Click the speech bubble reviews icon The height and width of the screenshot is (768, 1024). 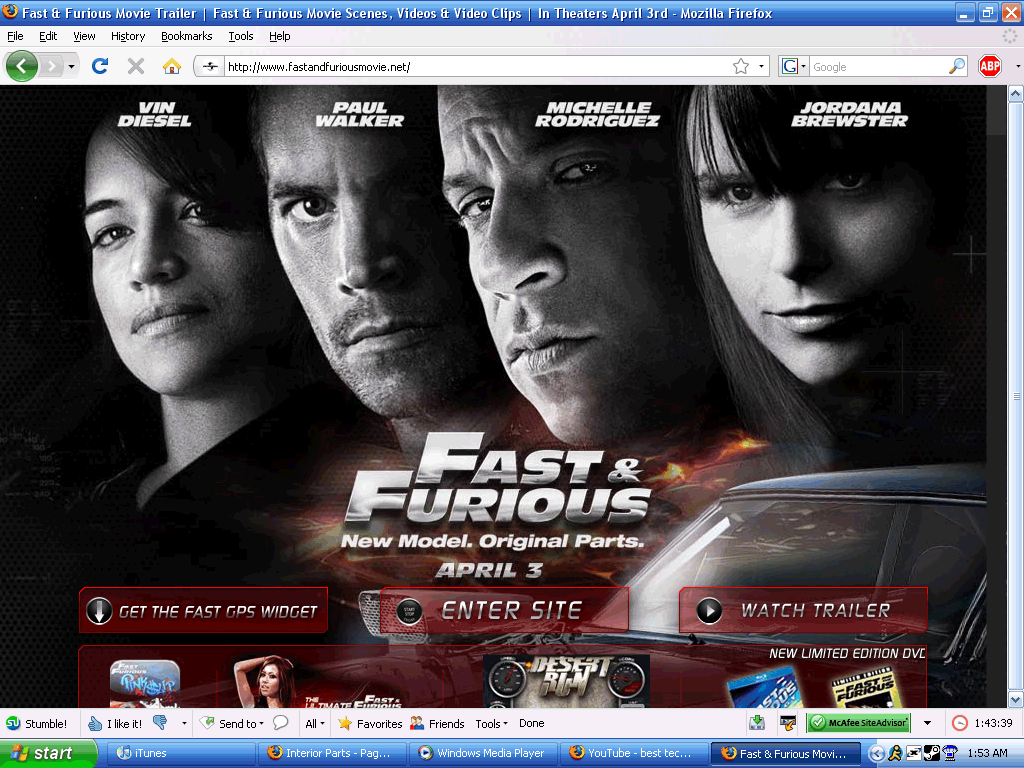coord(281,722)
